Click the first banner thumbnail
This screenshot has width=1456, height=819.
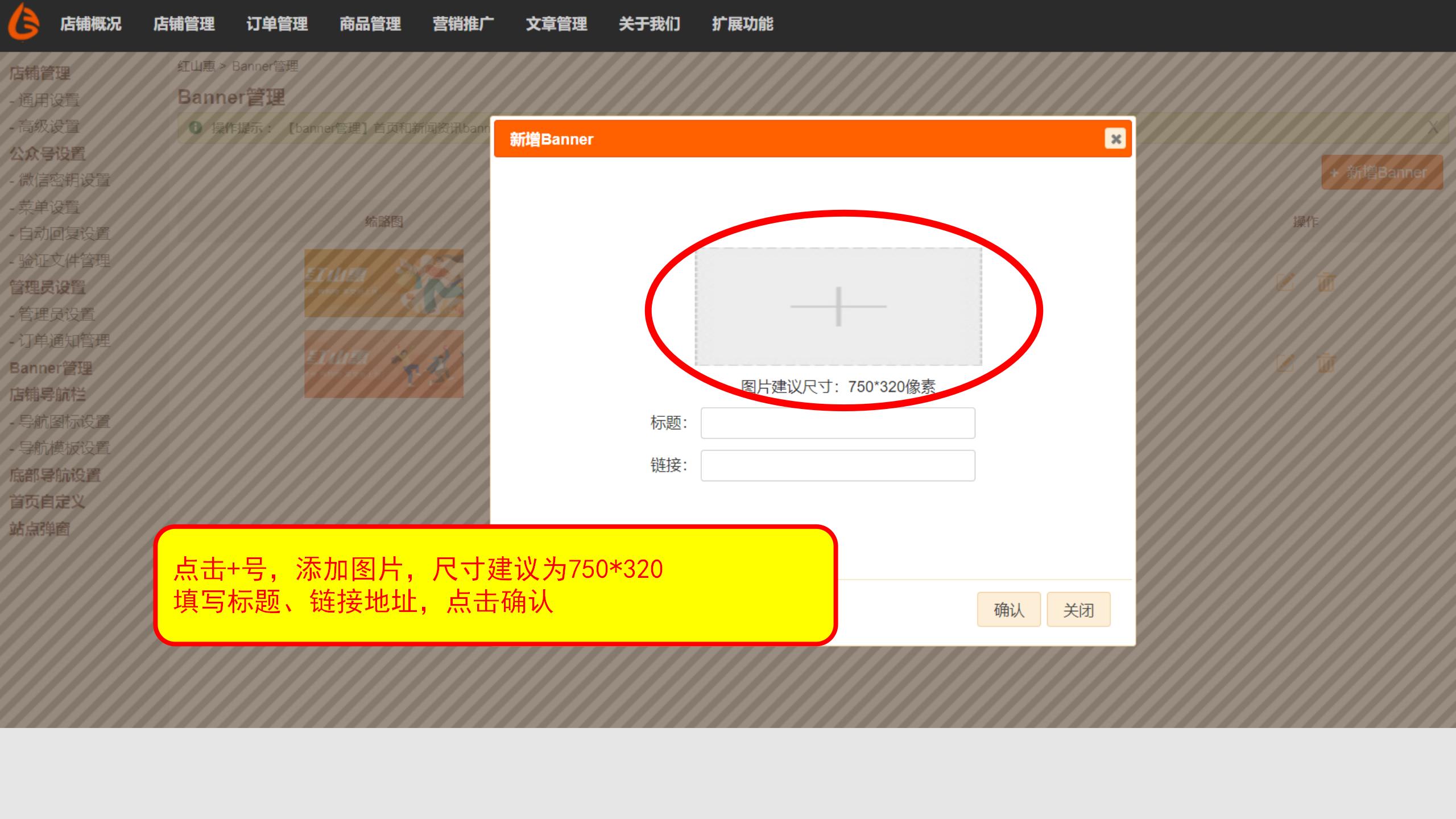click(x=384, y=283)
